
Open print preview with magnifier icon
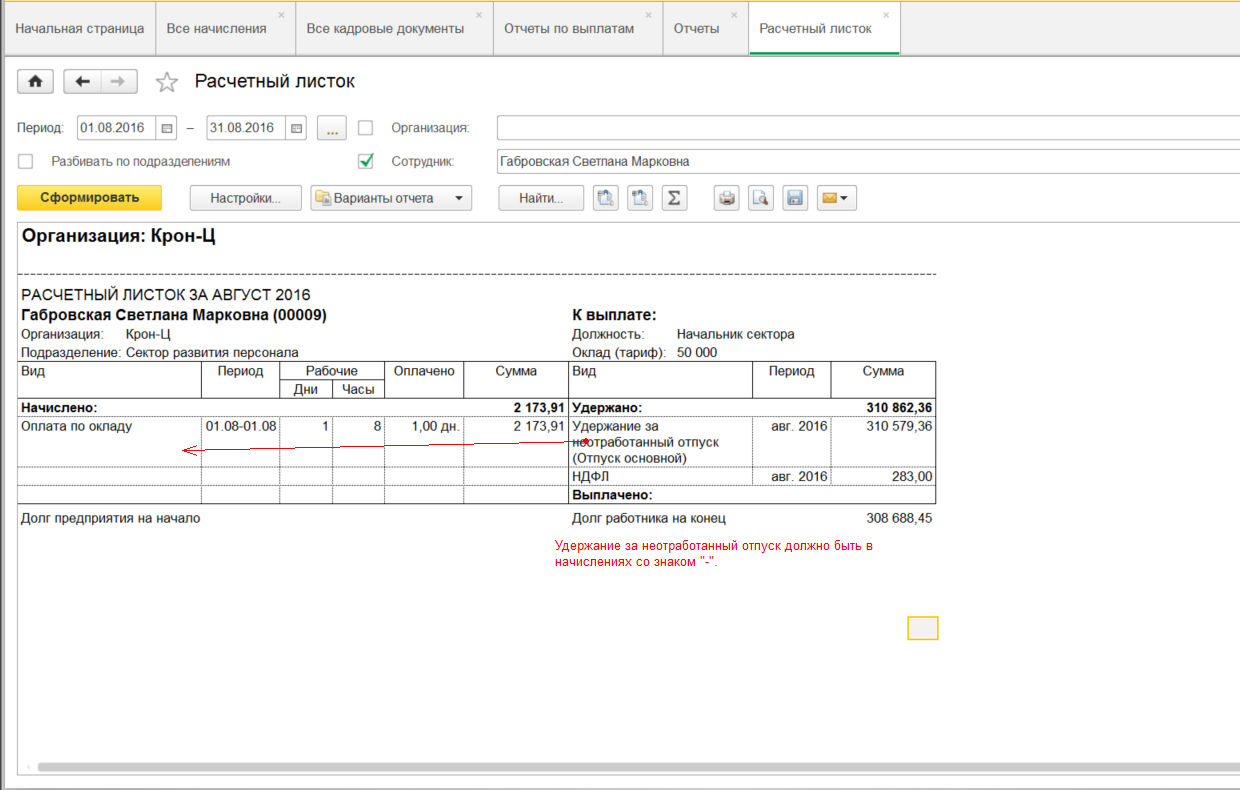tap(761, 198)
